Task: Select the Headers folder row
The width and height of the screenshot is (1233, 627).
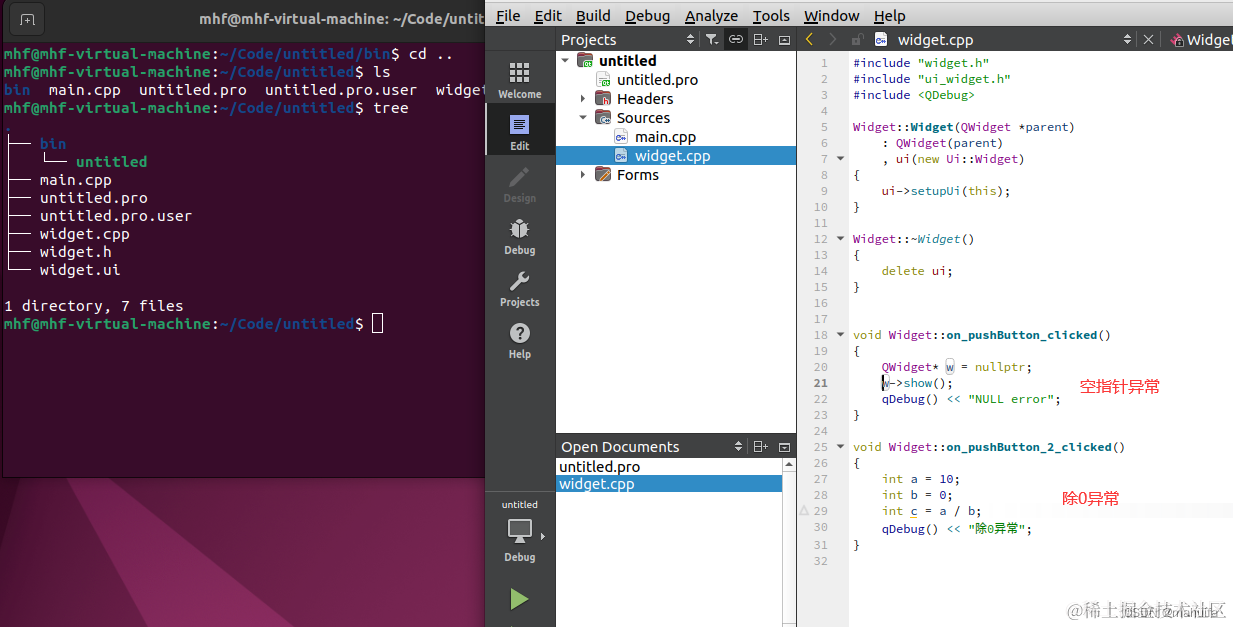Action: pos(676,99)
